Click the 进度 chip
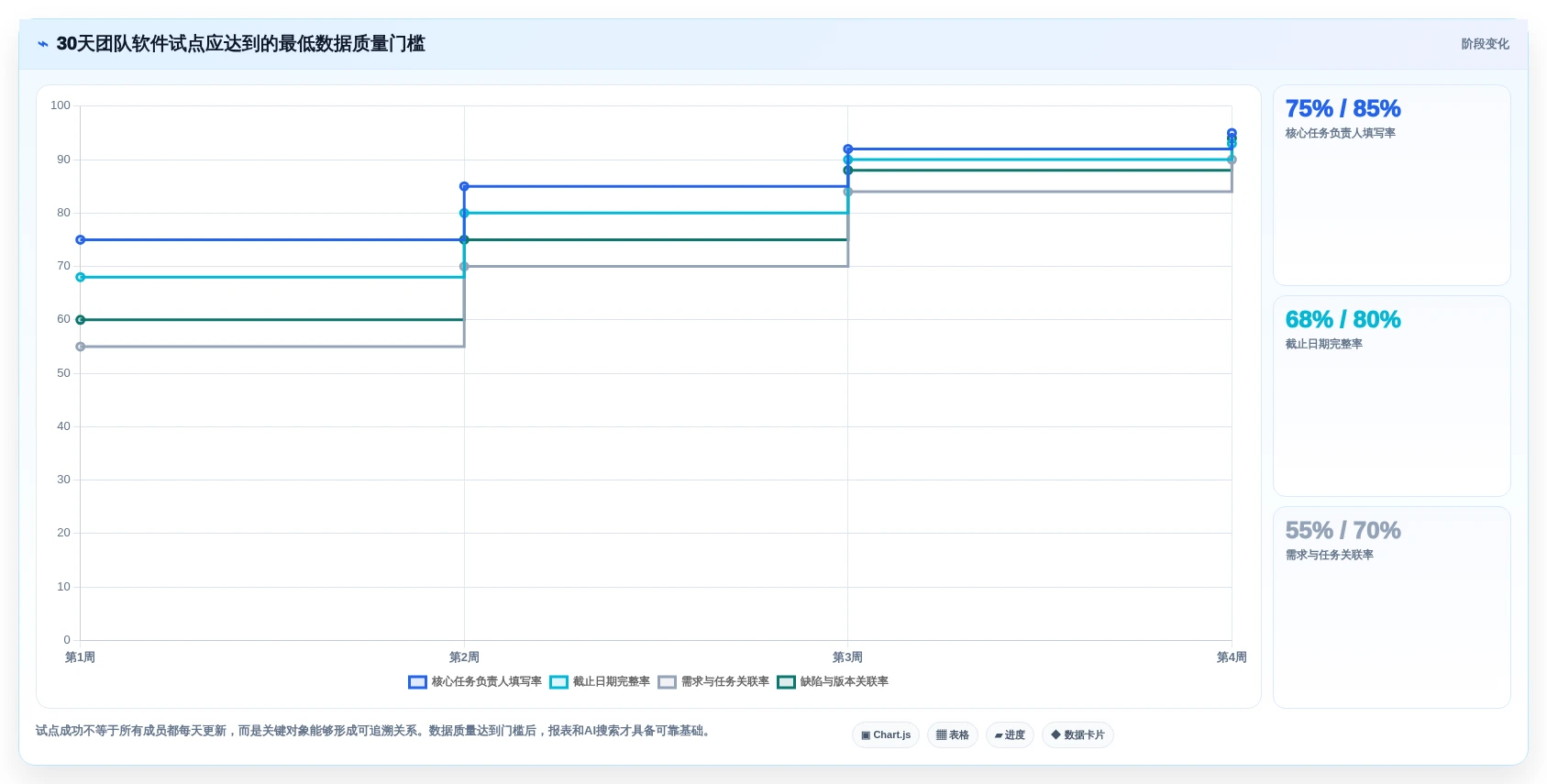This screenshot has width=1547, height=784. click(1010, 734)
